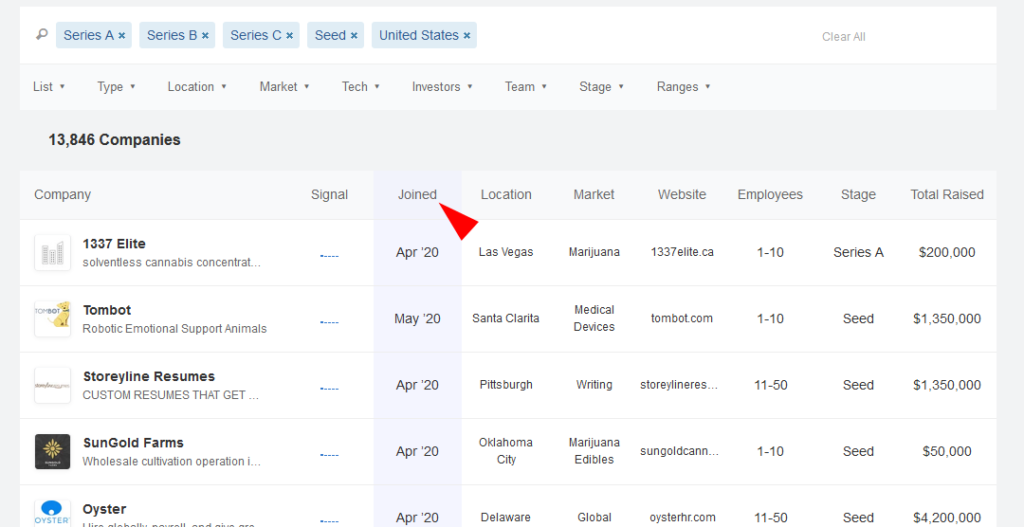
Task: Open the tombot.com website link
Action: point(682,319)
